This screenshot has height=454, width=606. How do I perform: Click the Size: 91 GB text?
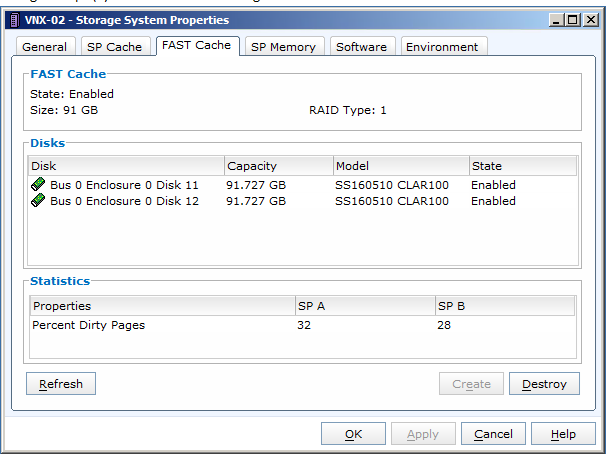point(64,110)
